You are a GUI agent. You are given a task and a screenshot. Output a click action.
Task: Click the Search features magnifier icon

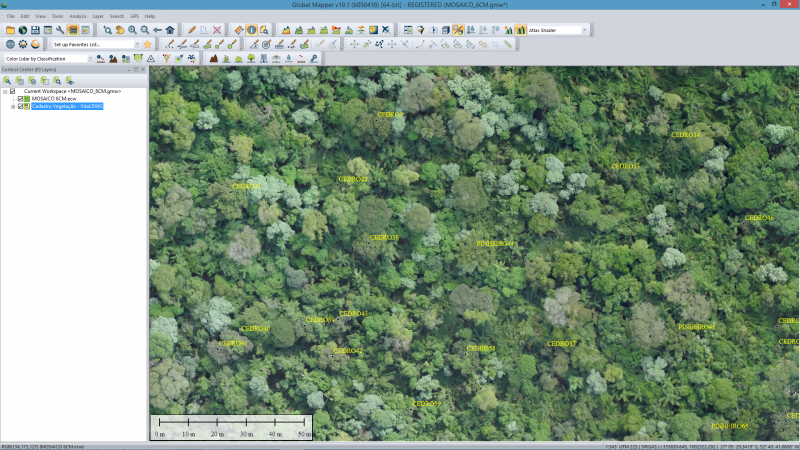[264, 30]
